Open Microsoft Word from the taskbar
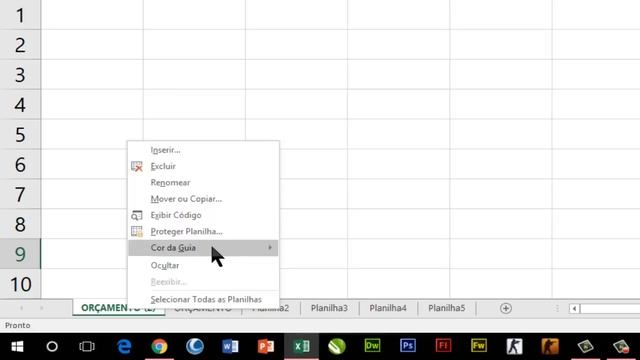Viewport: 640px width, 360px height. pos(230,347)
